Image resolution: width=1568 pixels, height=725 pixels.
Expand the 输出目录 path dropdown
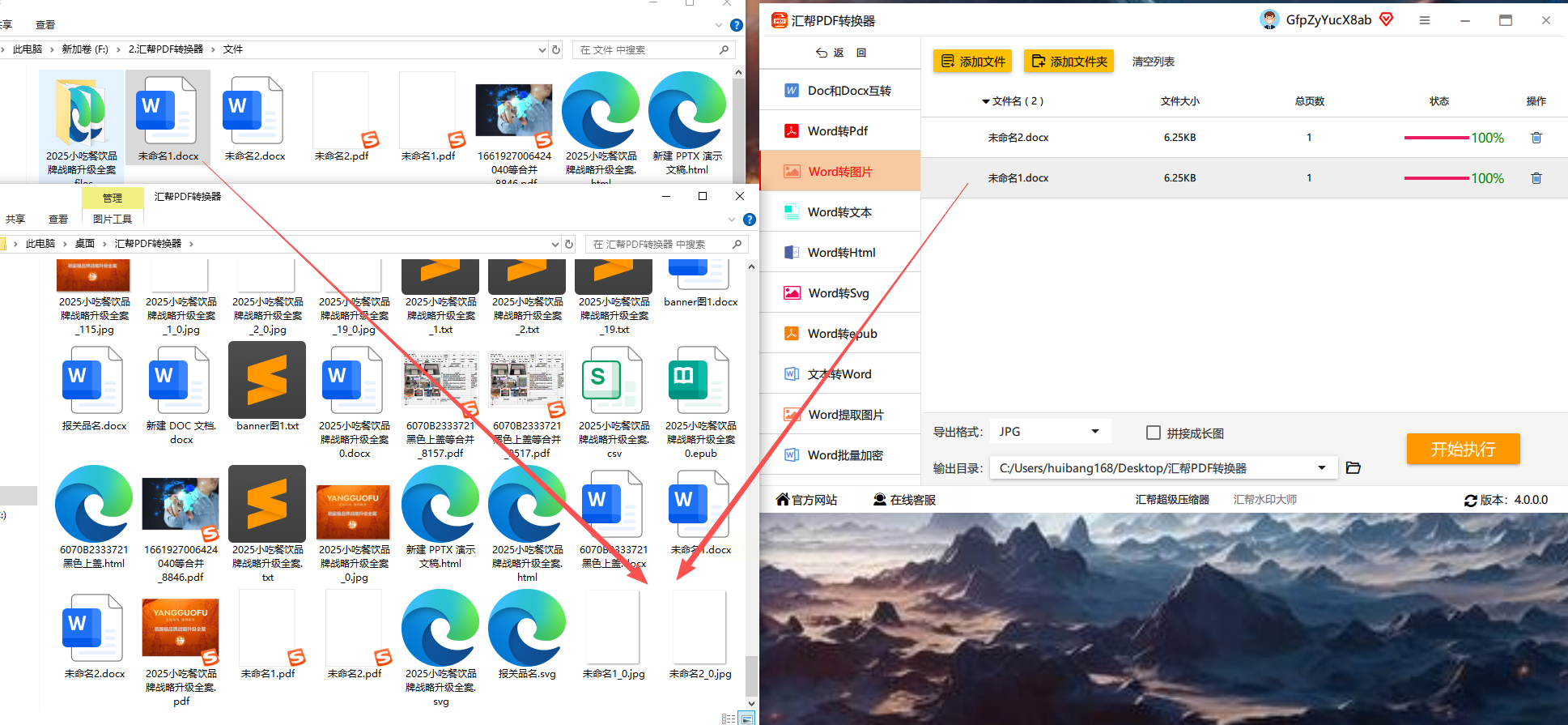[x=1322, y=468]
